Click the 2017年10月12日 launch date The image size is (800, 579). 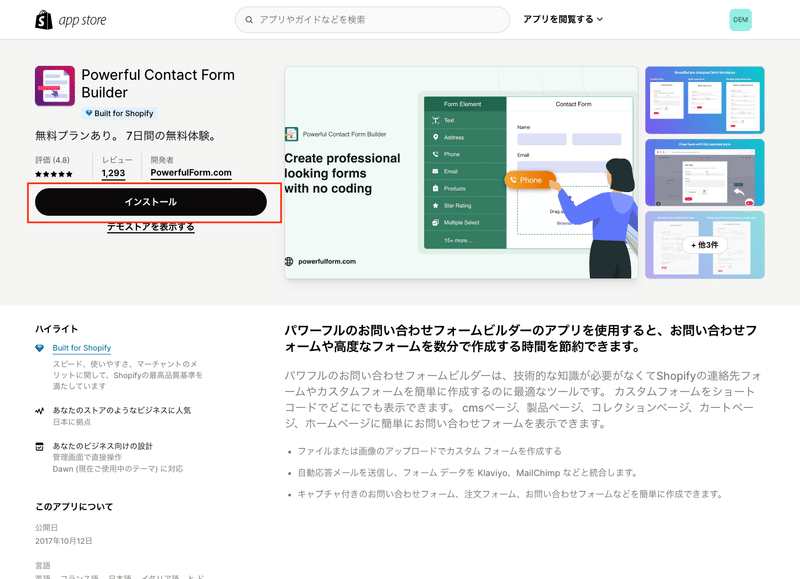64,541
